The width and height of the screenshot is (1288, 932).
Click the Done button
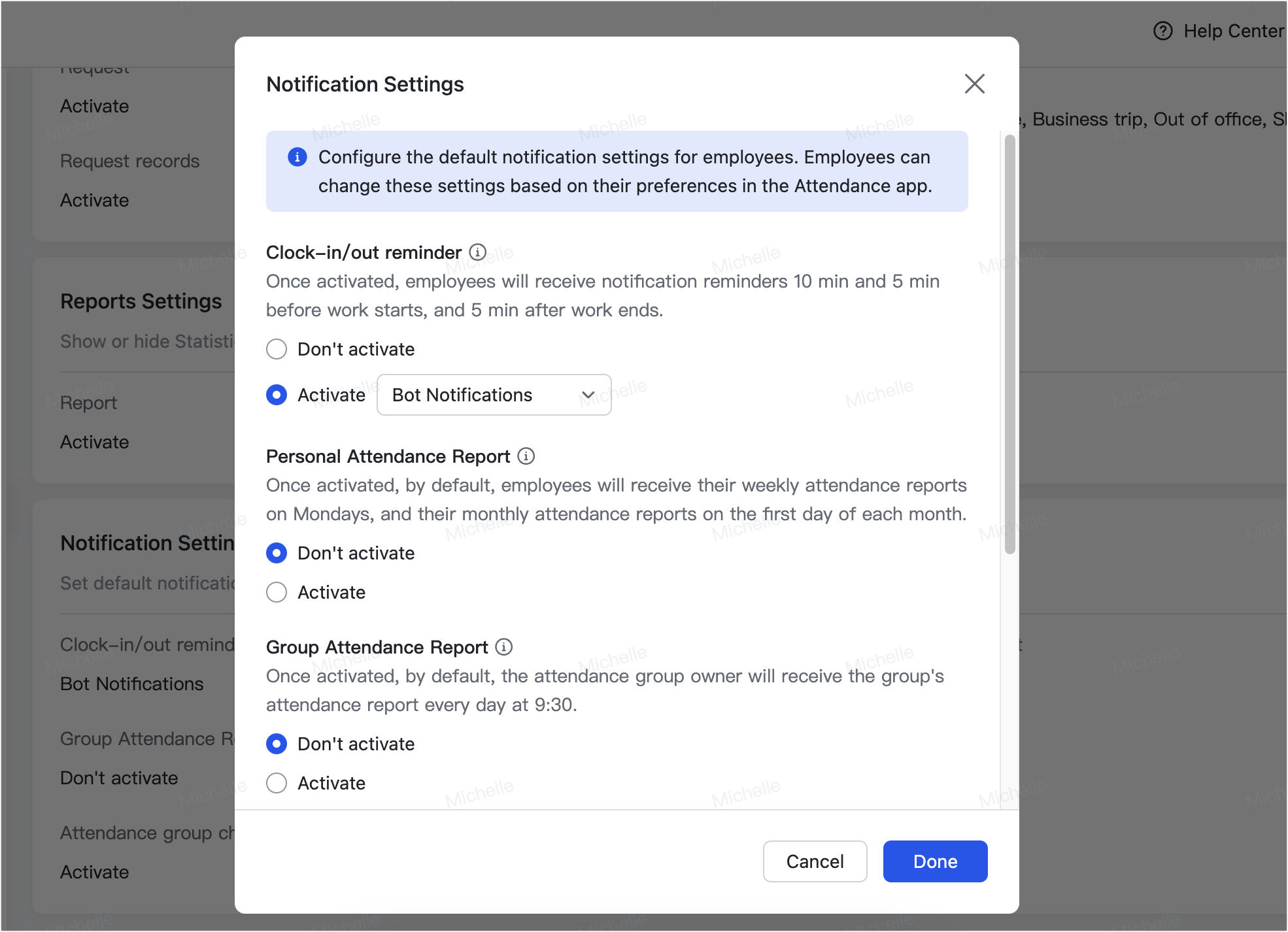pos(934,861)
